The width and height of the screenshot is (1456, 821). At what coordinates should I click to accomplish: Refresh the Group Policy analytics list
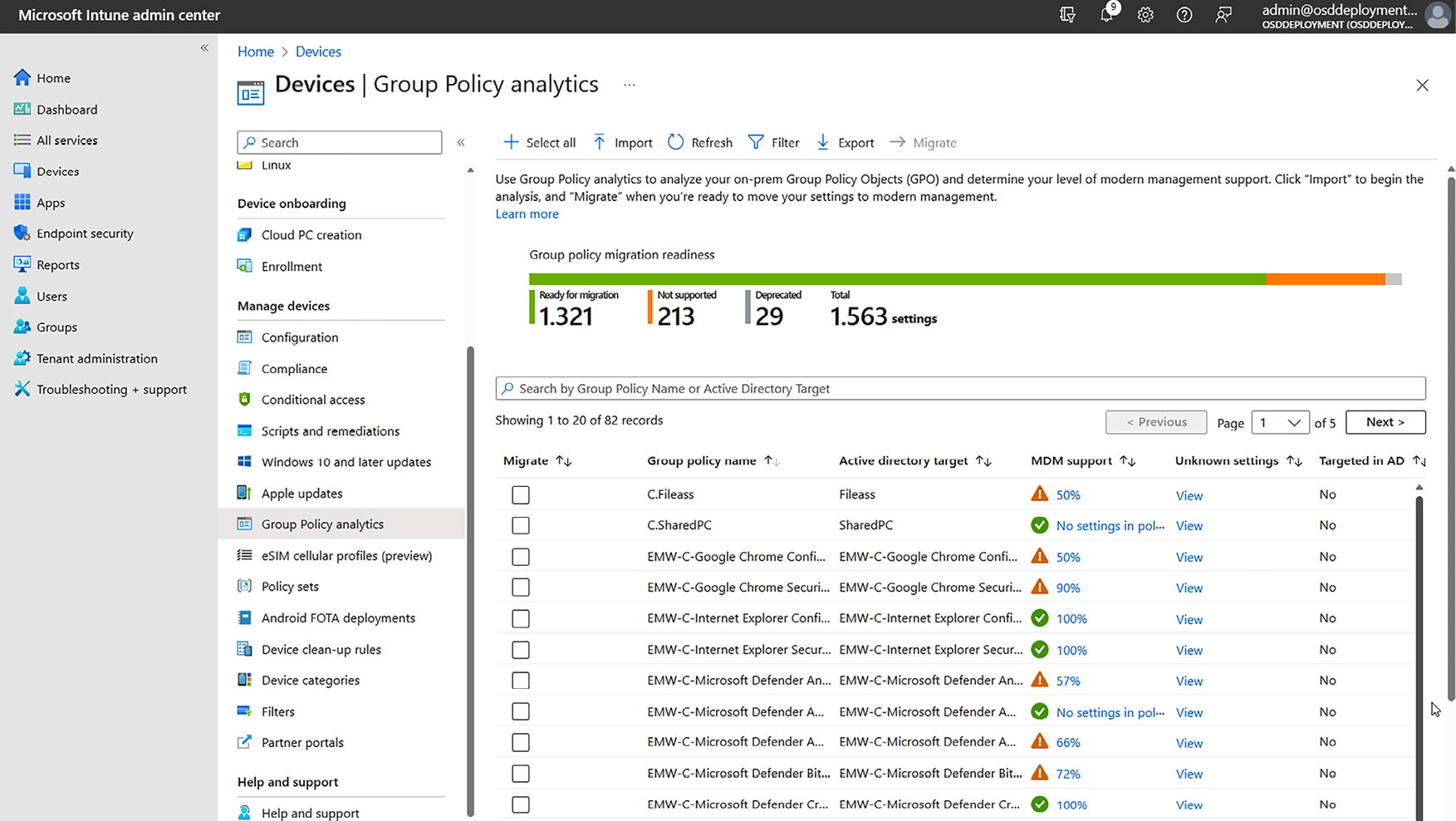(700, 142)
